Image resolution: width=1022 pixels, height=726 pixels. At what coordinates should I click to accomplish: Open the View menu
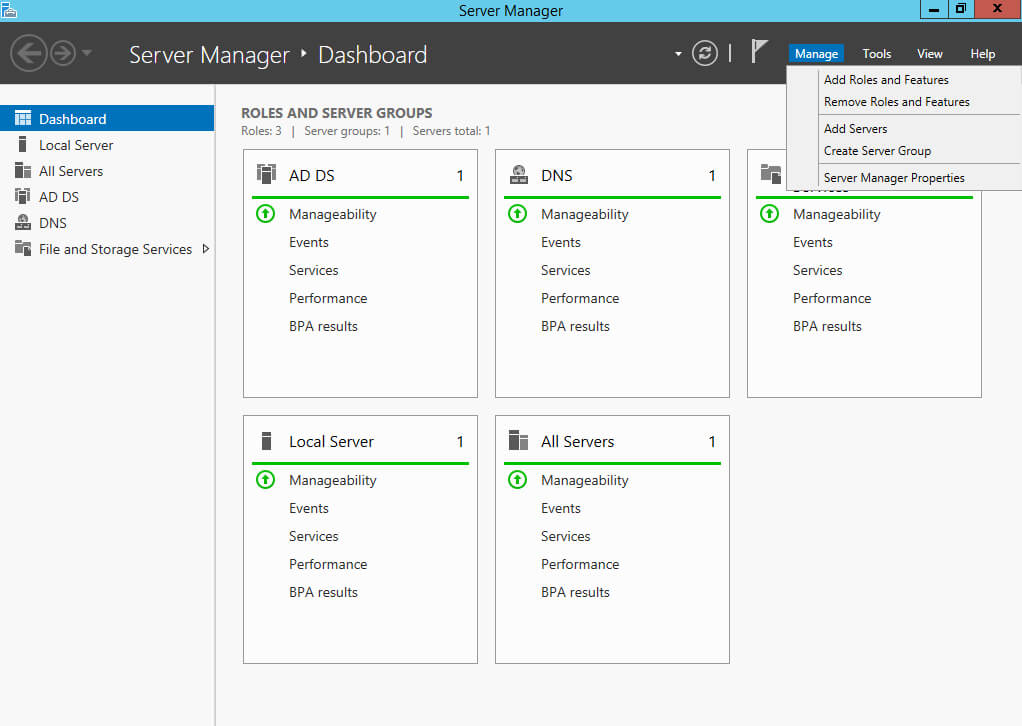pyautogui.click(x=929, y=53)
